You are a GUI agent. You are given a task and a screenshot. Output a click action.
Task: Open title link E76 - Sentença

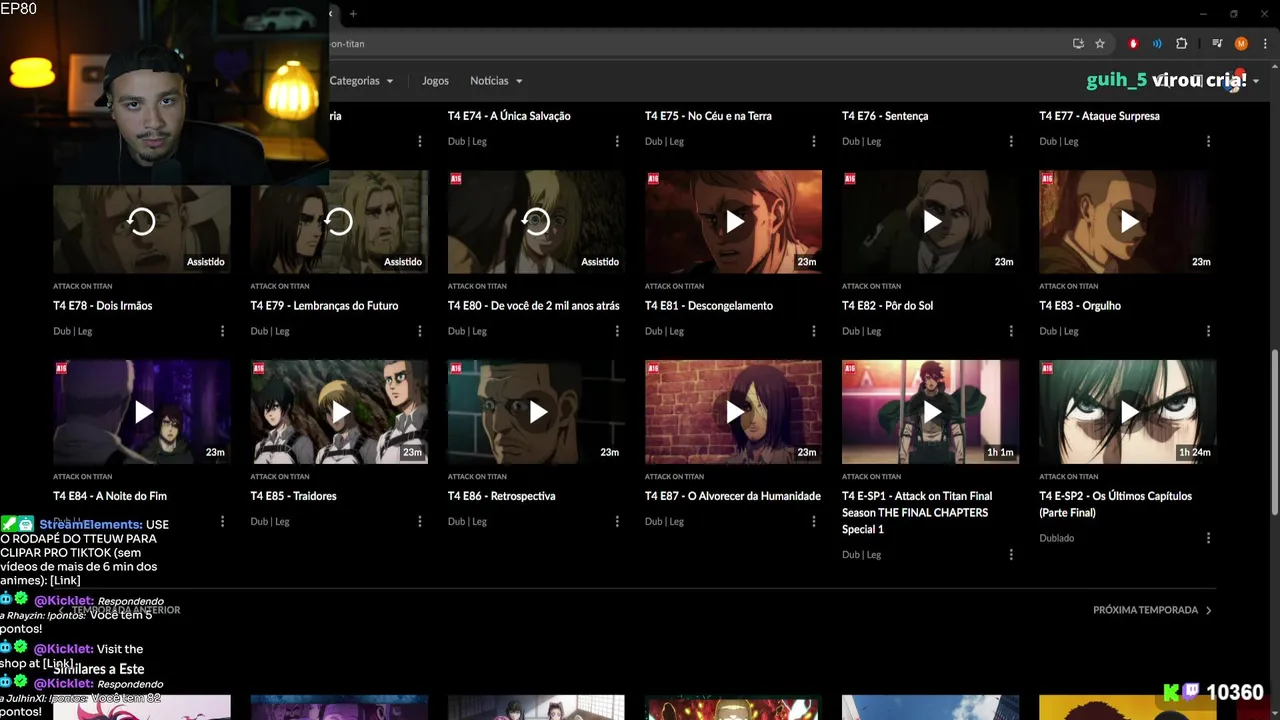coord(885,116)
